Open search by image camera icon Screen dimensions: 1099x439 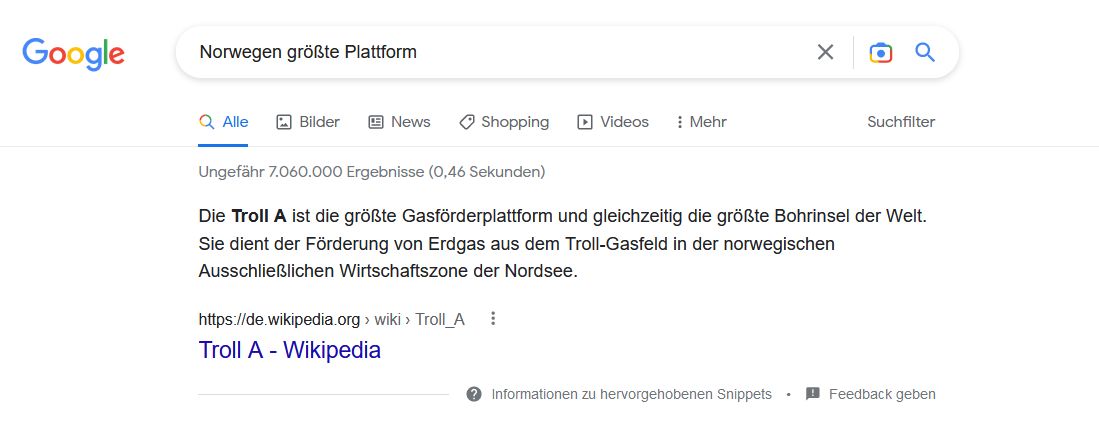pos(880,52)
